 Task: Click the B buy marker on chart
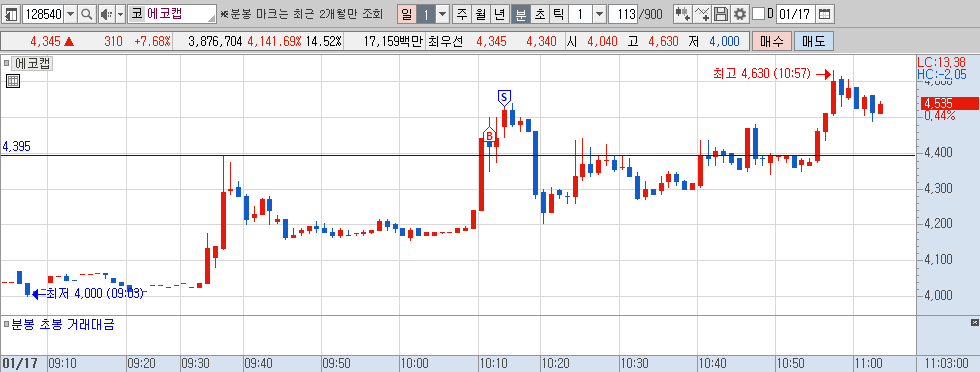pos(489,134)
